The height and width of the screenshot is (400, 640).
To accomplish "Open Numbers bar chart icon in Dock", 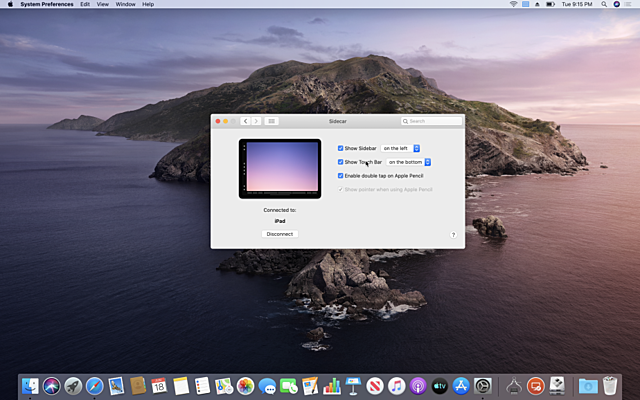I will pos(332,386).
